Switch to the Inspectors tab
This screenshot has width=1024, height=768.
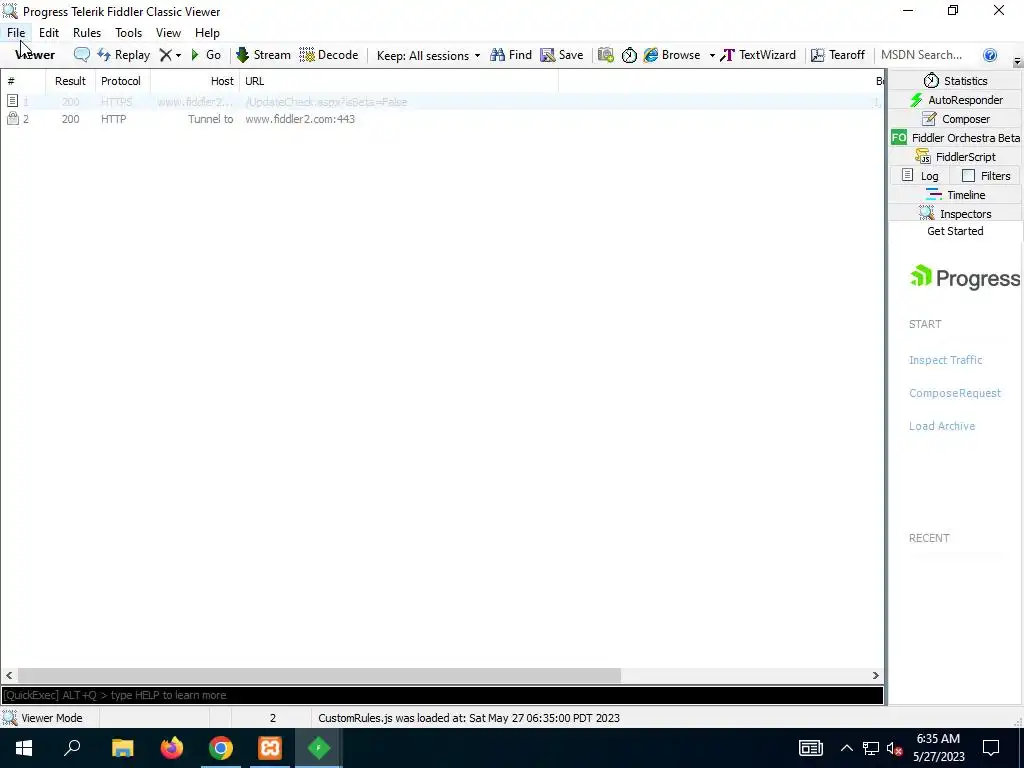tap(955, 214)
